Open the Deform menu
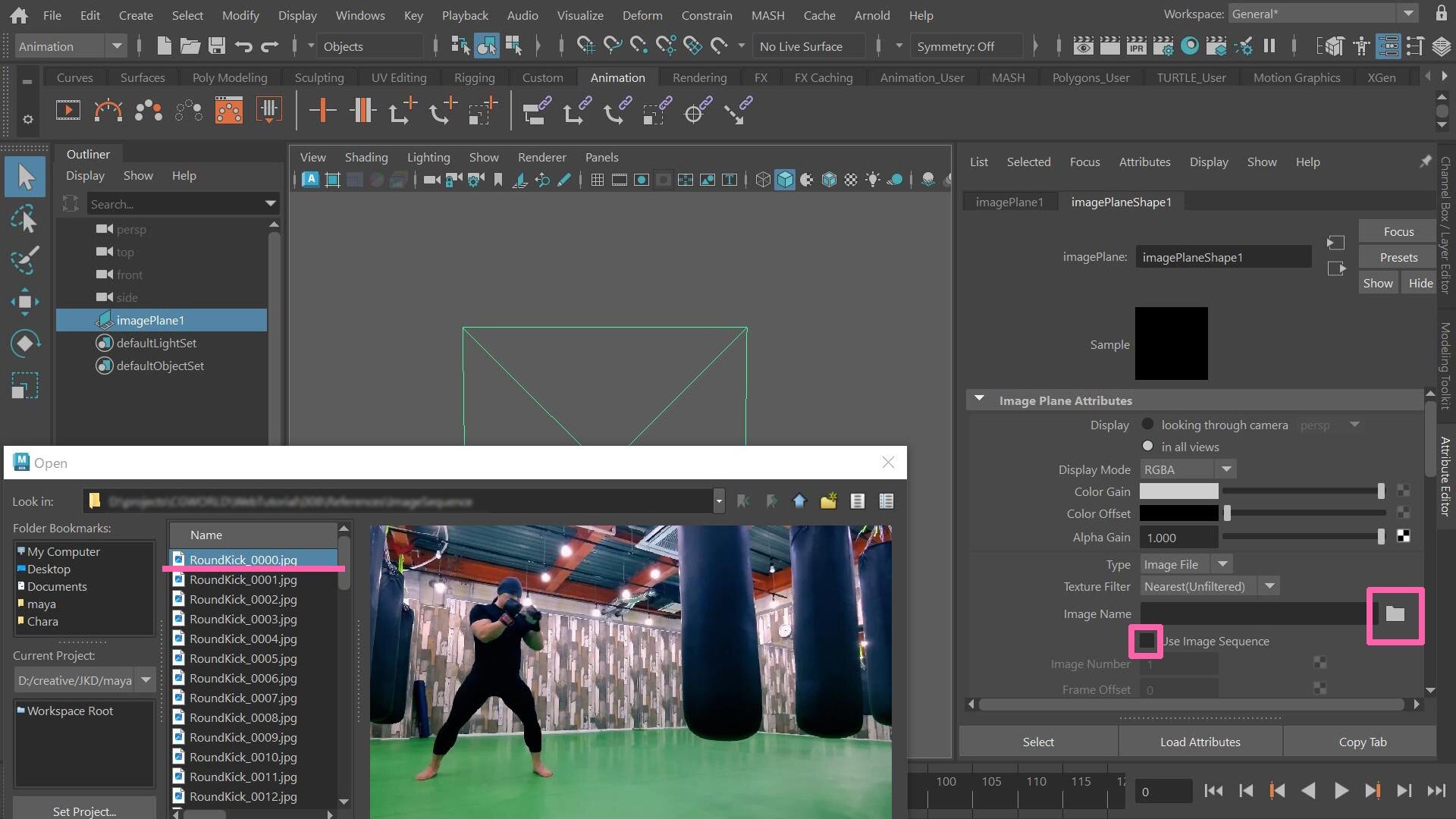1456x819 pixels. (x=642, y=15)
